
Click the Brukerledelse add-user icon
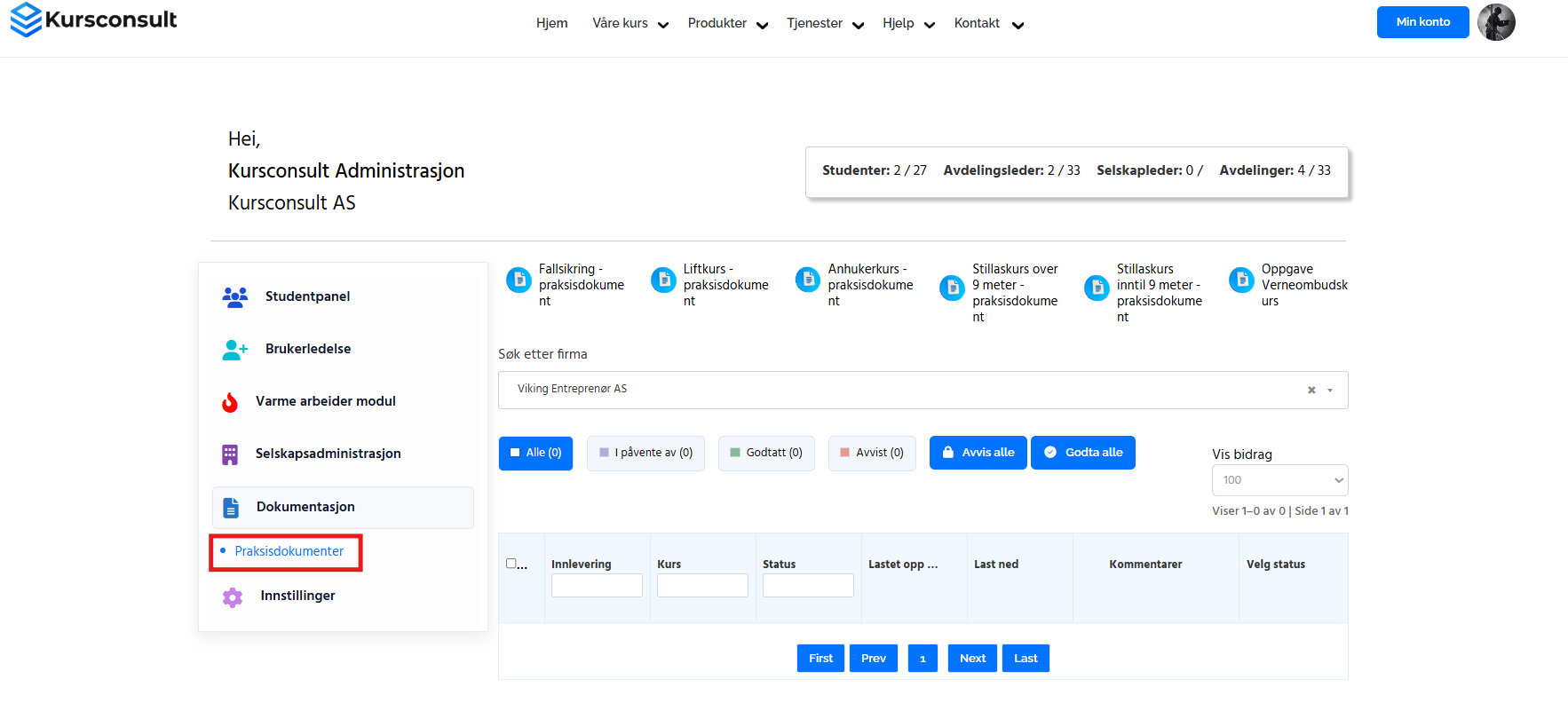point(234,350)
